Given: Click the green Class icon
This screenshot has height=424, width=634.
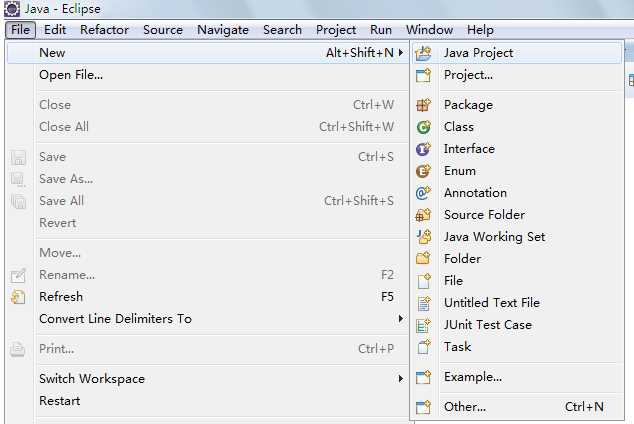Looking at the screenshot, I should (423, 127).
